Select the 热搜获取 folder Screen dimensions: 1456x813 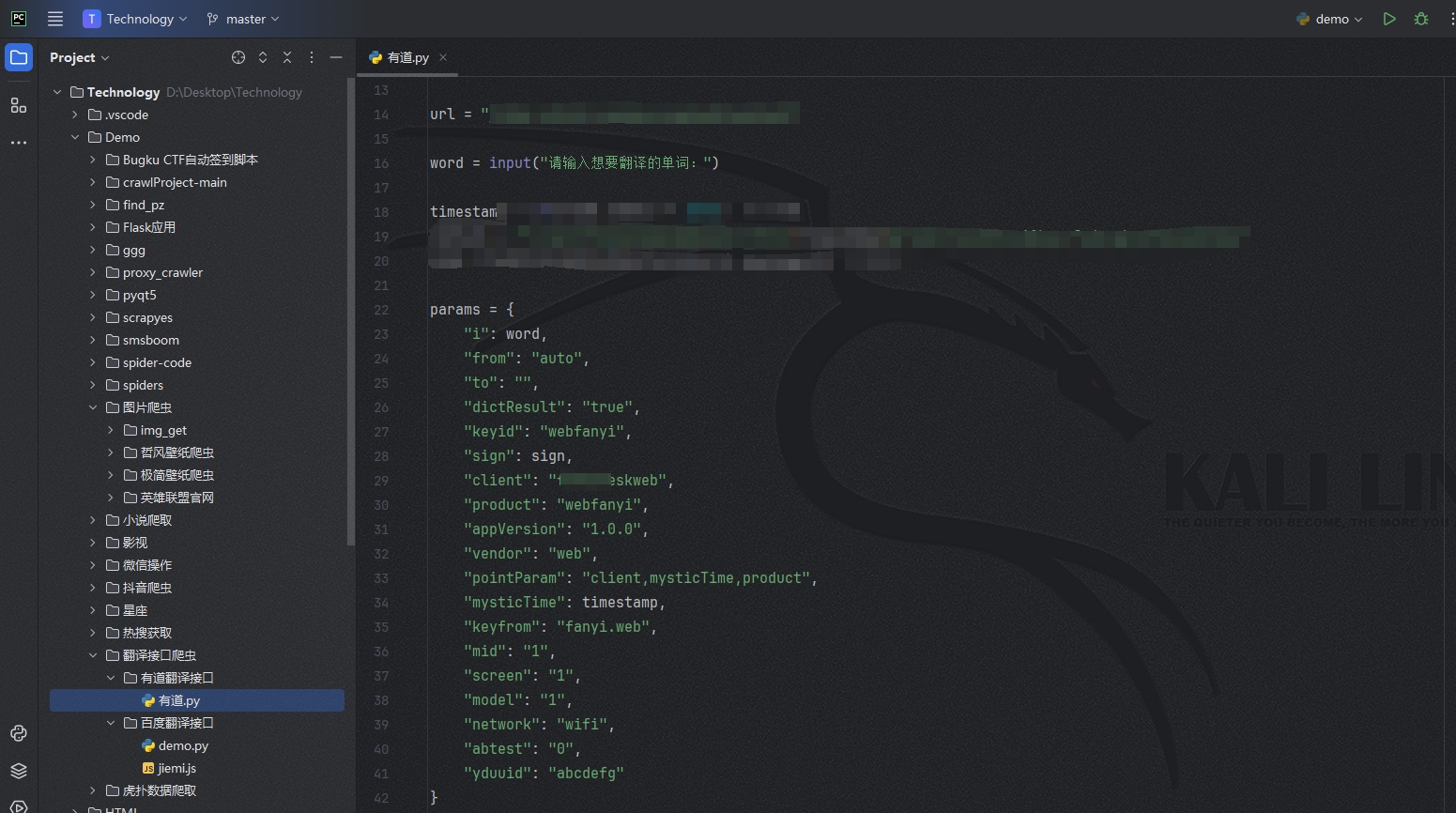point(139,633)
